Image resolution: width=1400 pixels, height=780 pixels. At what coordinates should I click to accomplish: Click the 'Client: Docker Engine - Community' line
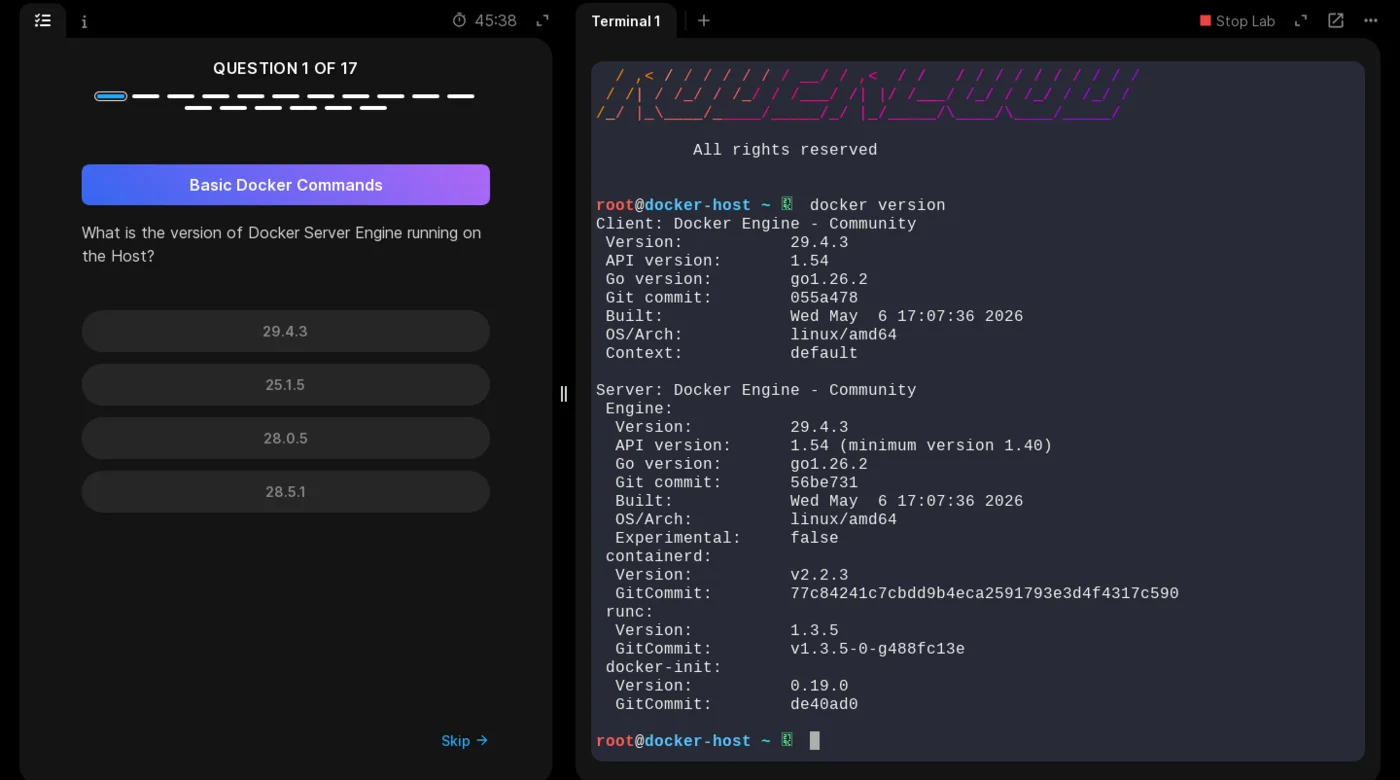756,224
